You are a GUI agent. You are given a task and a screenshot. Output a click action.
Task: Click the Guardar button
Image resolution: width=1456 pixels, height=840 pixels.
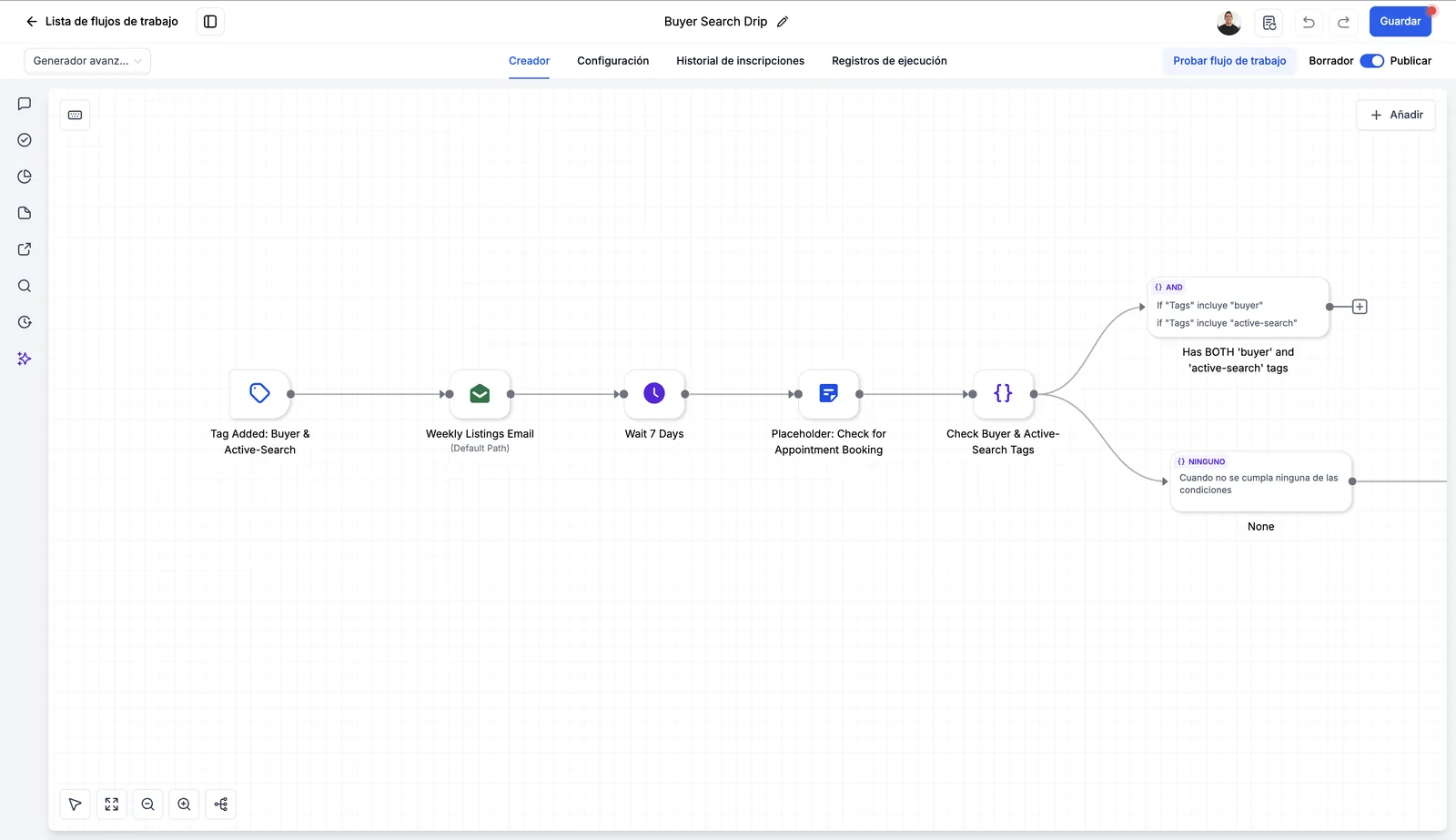tap(1400, 21)
